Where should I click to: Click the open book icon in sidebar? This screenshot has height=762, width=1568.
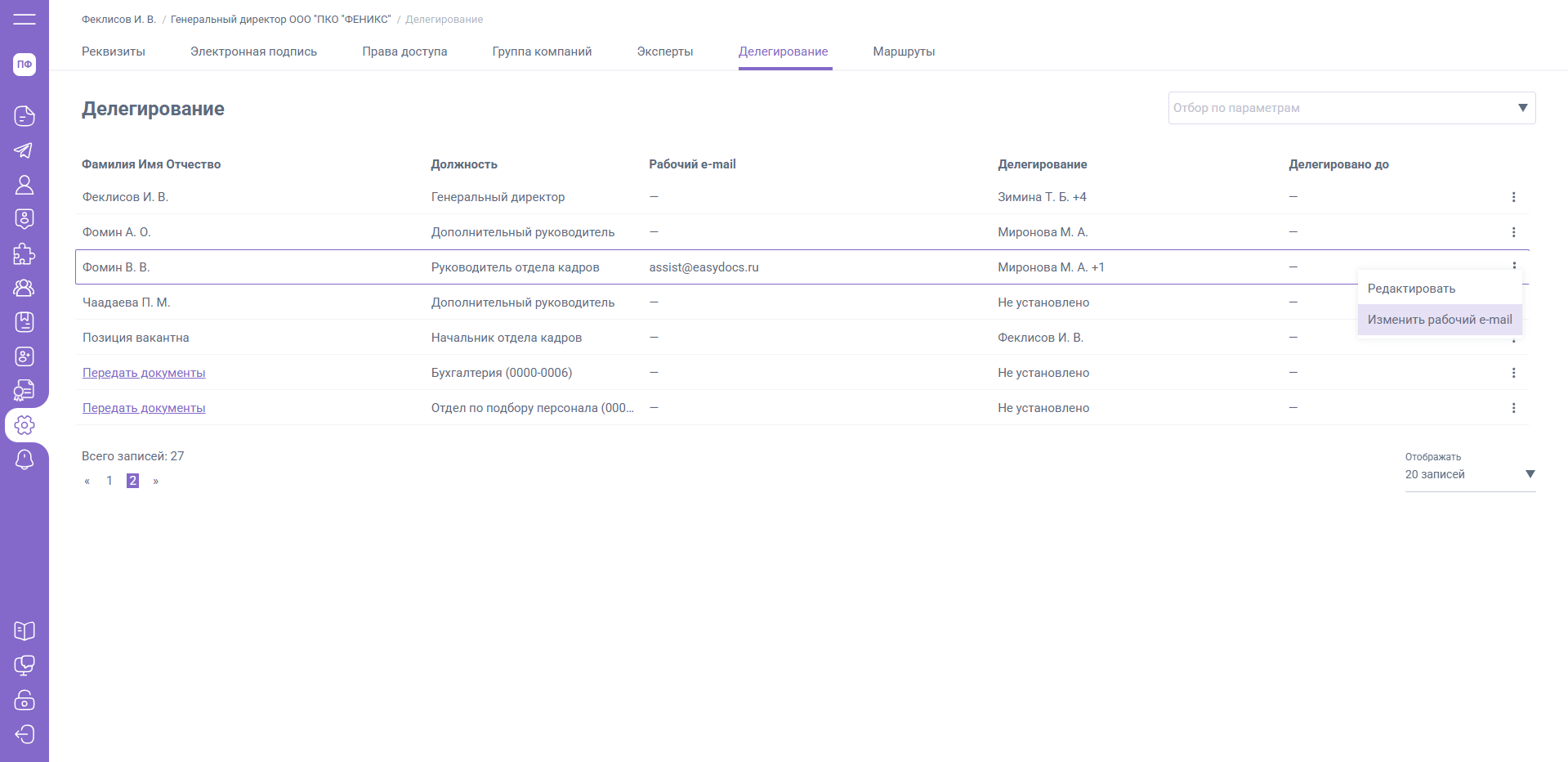point(25,630)
